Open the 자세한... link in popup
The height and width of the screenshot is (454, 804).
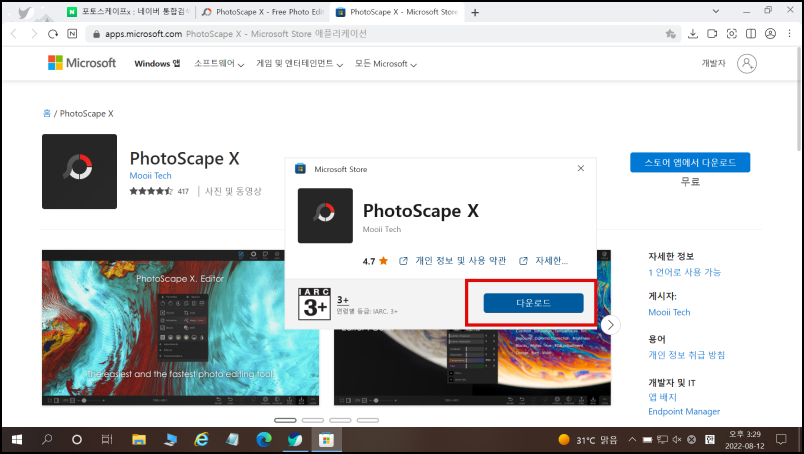pyautogui.click(x=552, y=261)
